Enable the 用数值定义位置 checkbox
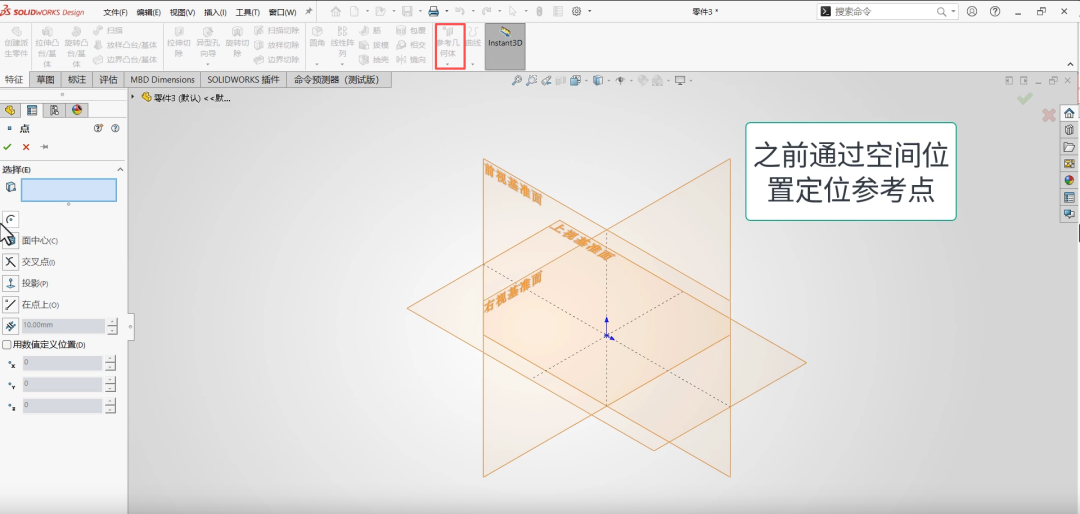 7,345
